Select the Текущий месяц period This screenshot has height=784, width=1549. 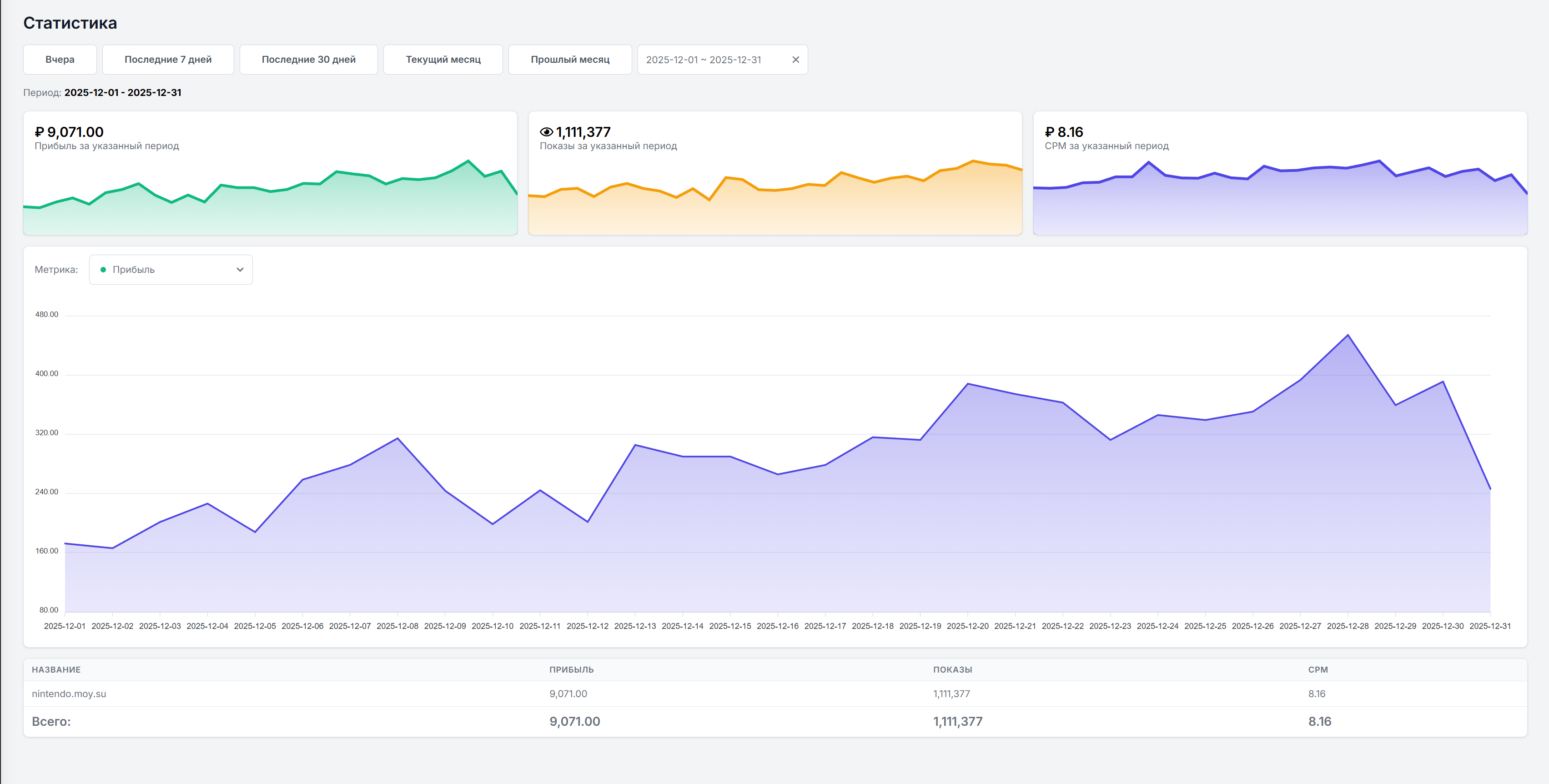click(x=443, y=60)
